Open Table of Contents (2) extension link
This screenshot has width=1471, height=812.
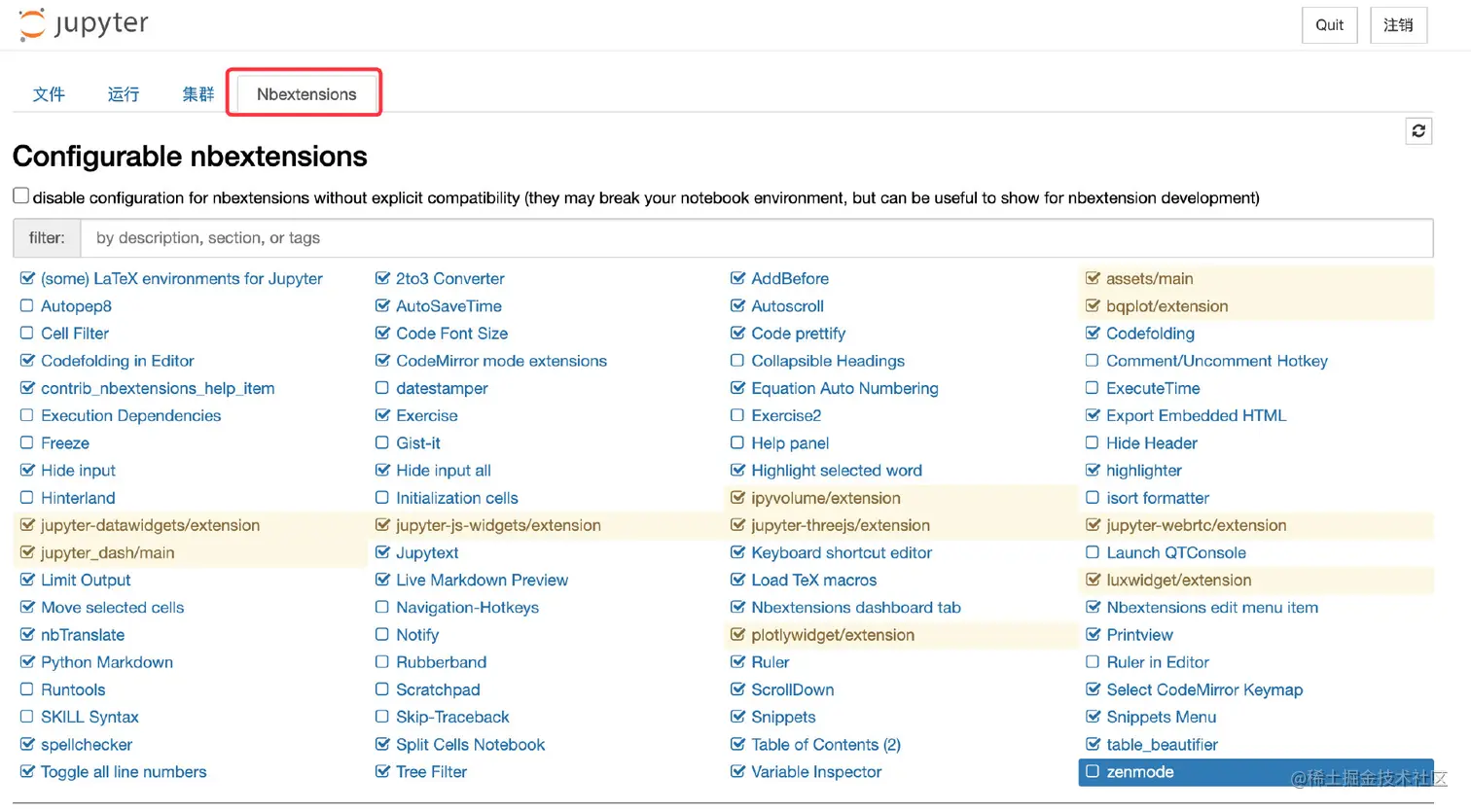[x=826, y=744]
